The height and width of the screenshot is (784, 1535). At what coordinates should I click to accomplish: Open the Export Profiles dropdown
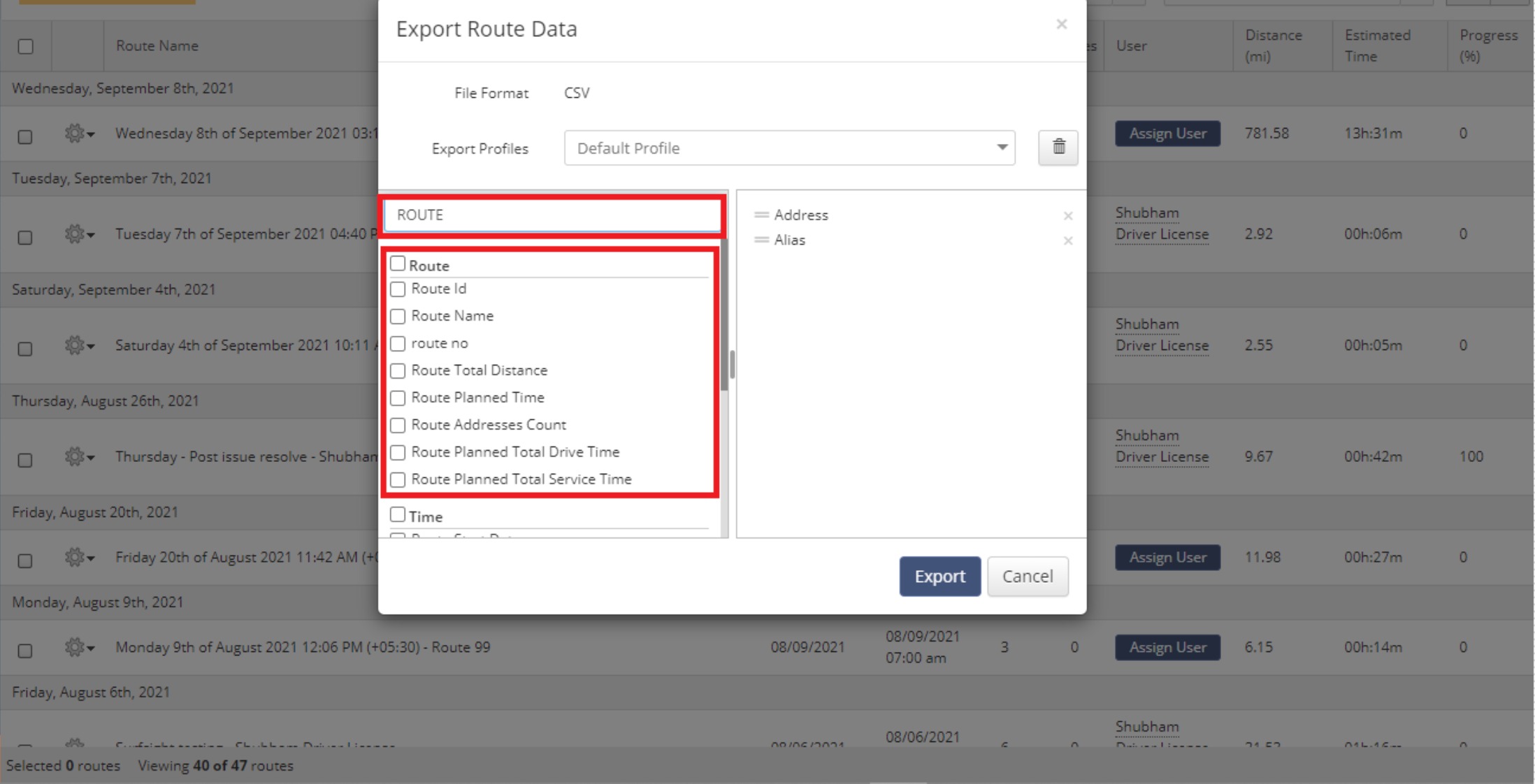(789, 148)
